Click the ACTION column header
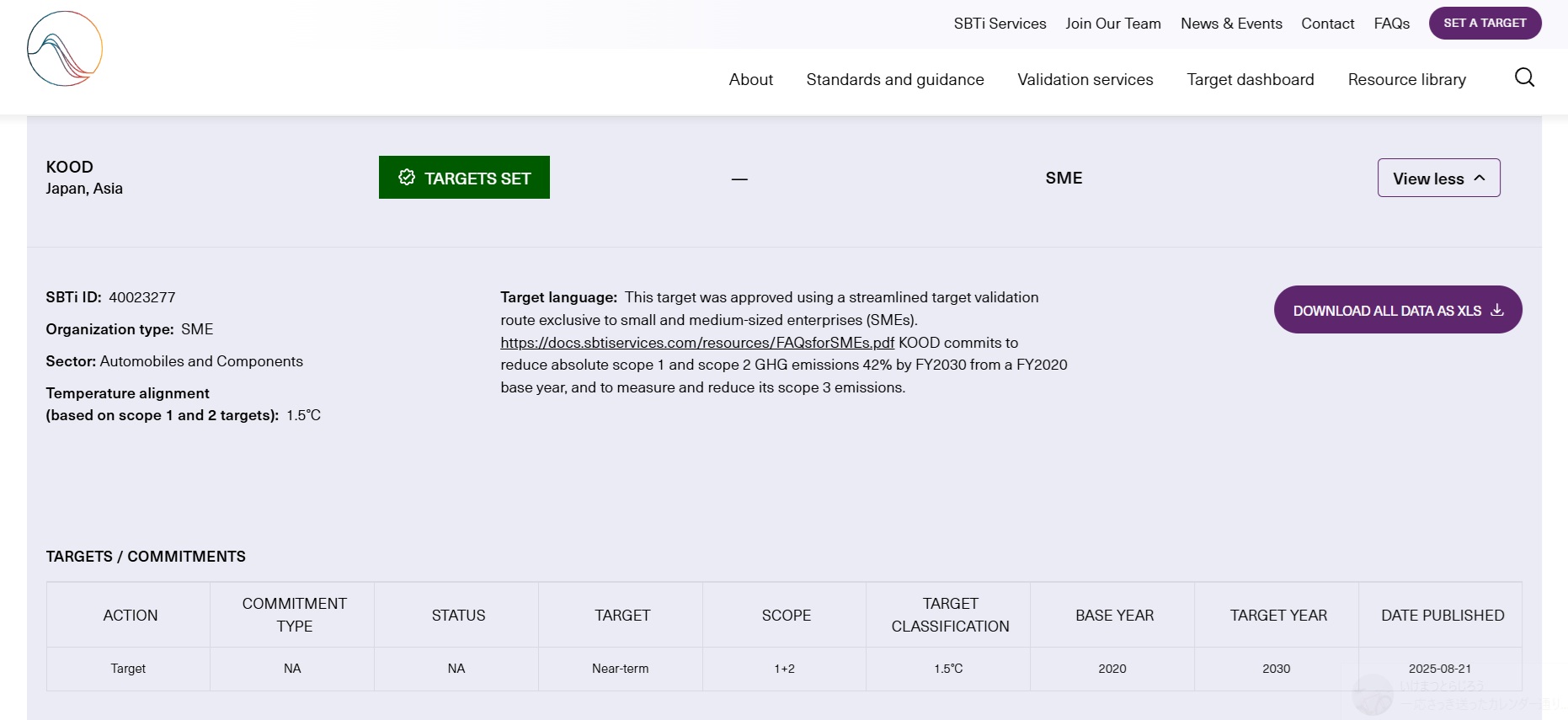The image size is (1568, 720). (130, 616)
